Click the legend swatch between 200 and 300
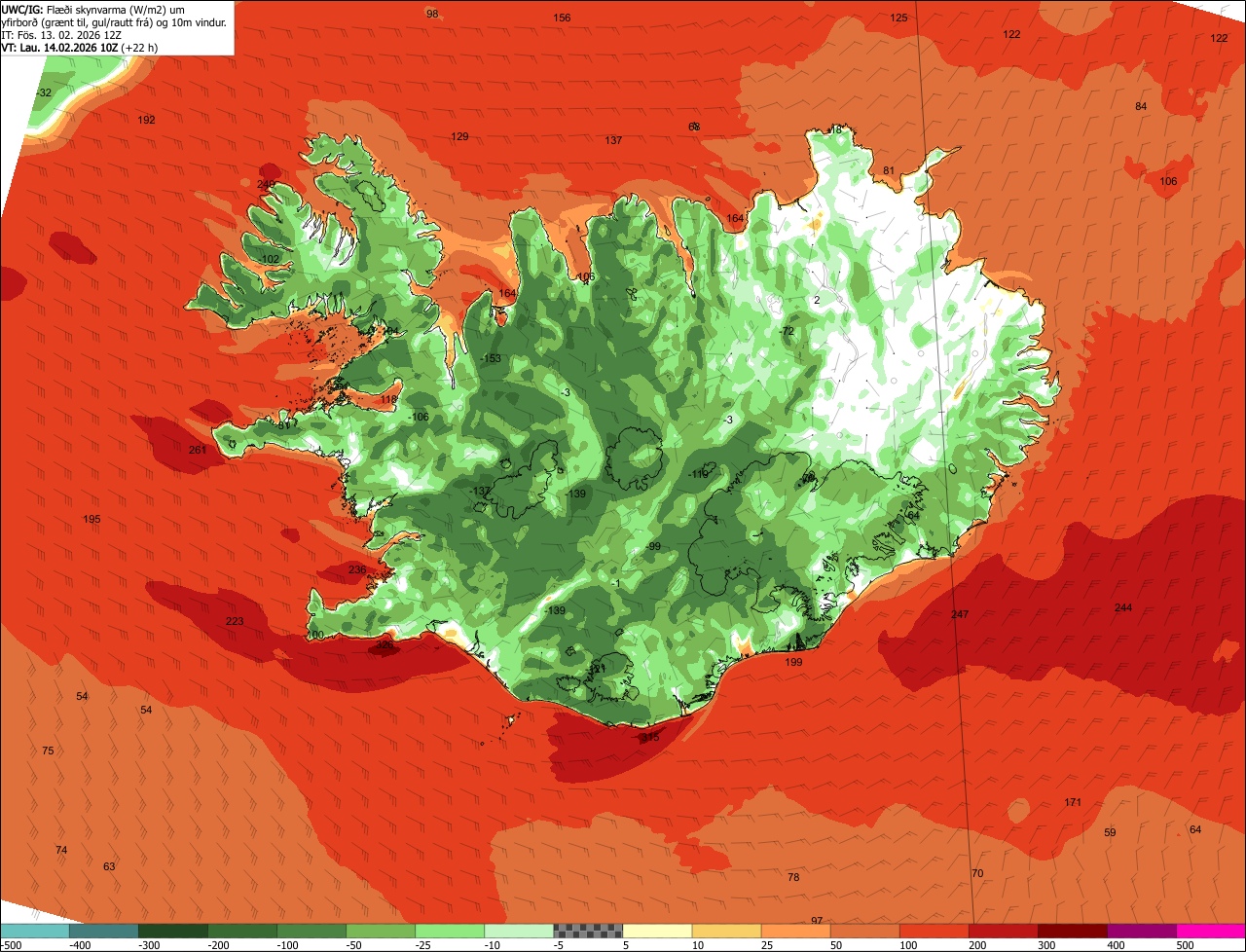Screen dimensions: 1246x952 coord(1003,931)
